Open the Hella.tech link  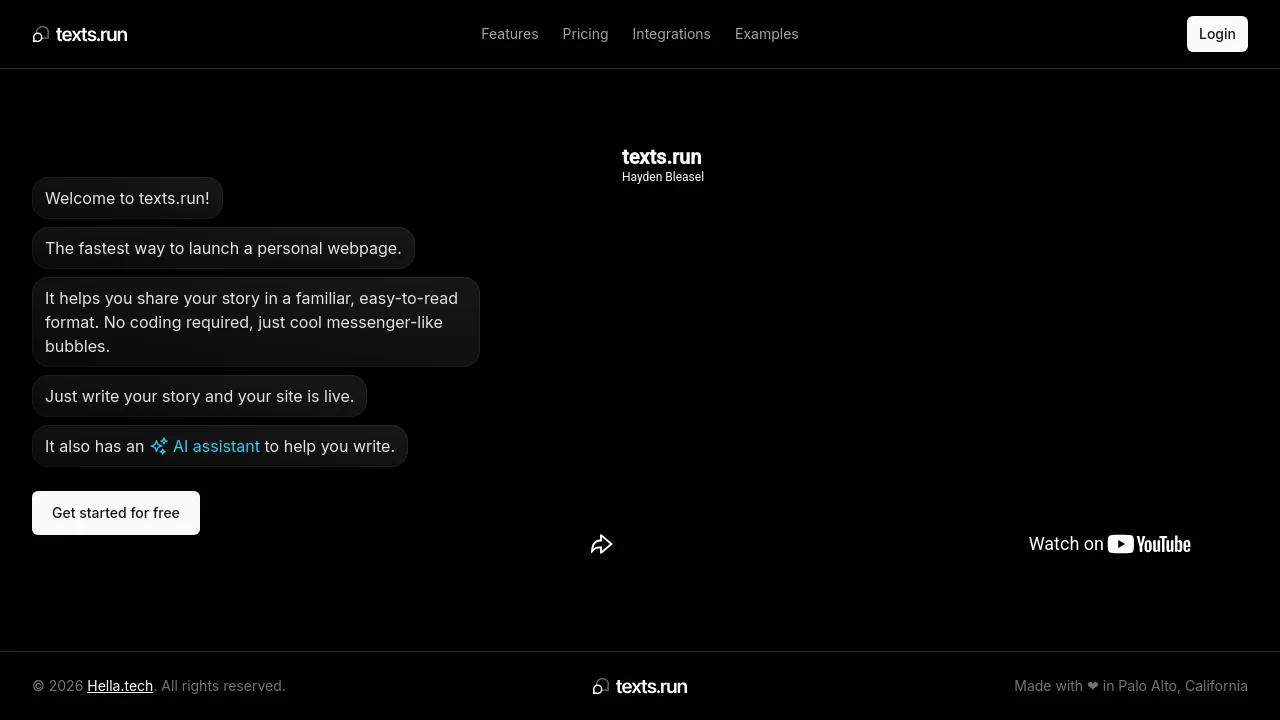pos(120,686)
